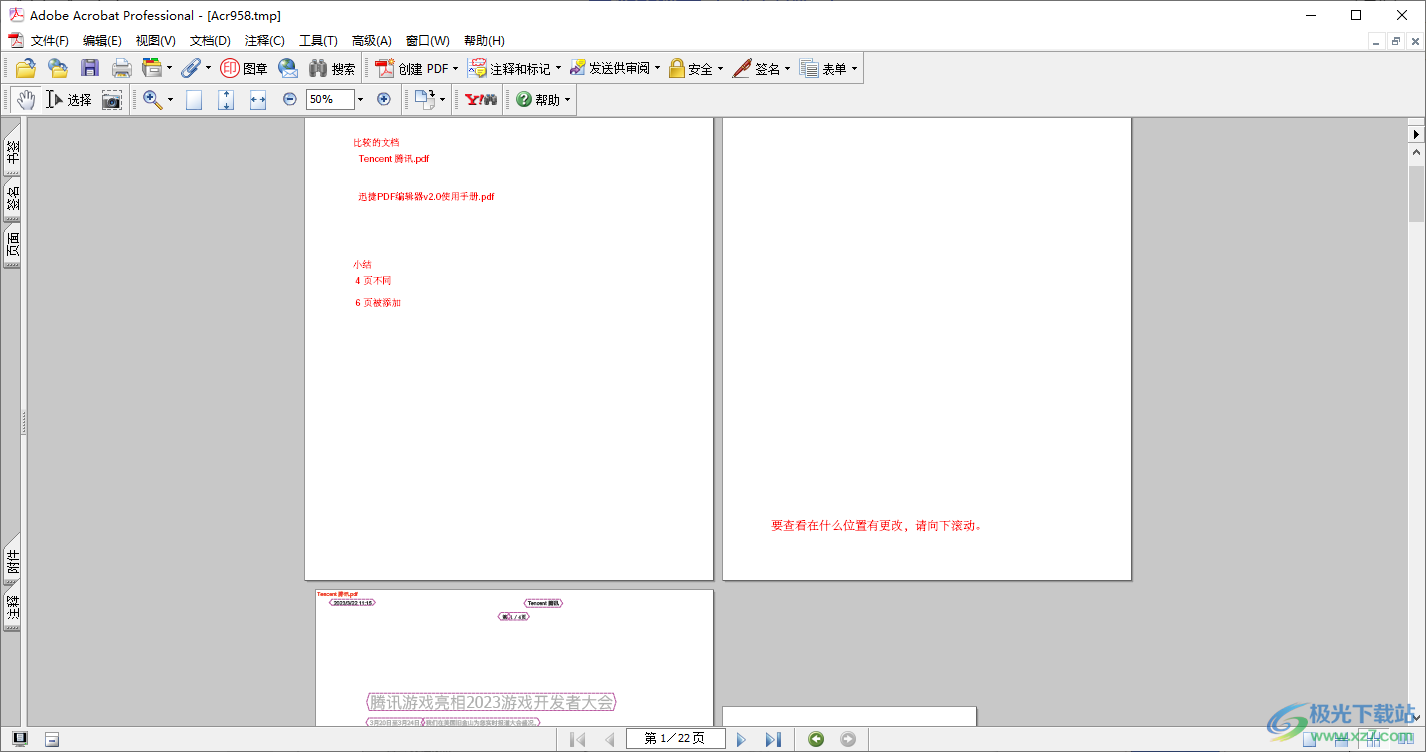The image size is (1426, 752).
Task: Open the 文件(F) menu
Action: pos(50,41)
